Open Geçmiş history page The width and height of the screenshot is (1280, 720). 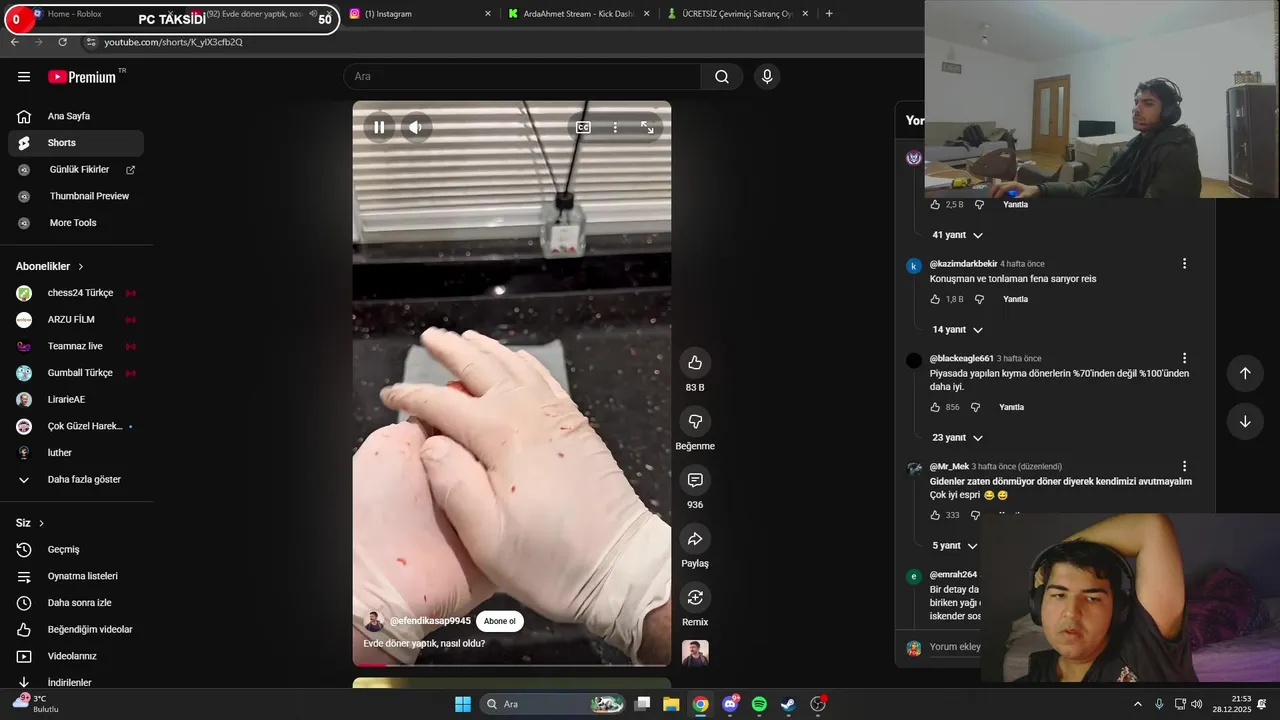point(76,550)
